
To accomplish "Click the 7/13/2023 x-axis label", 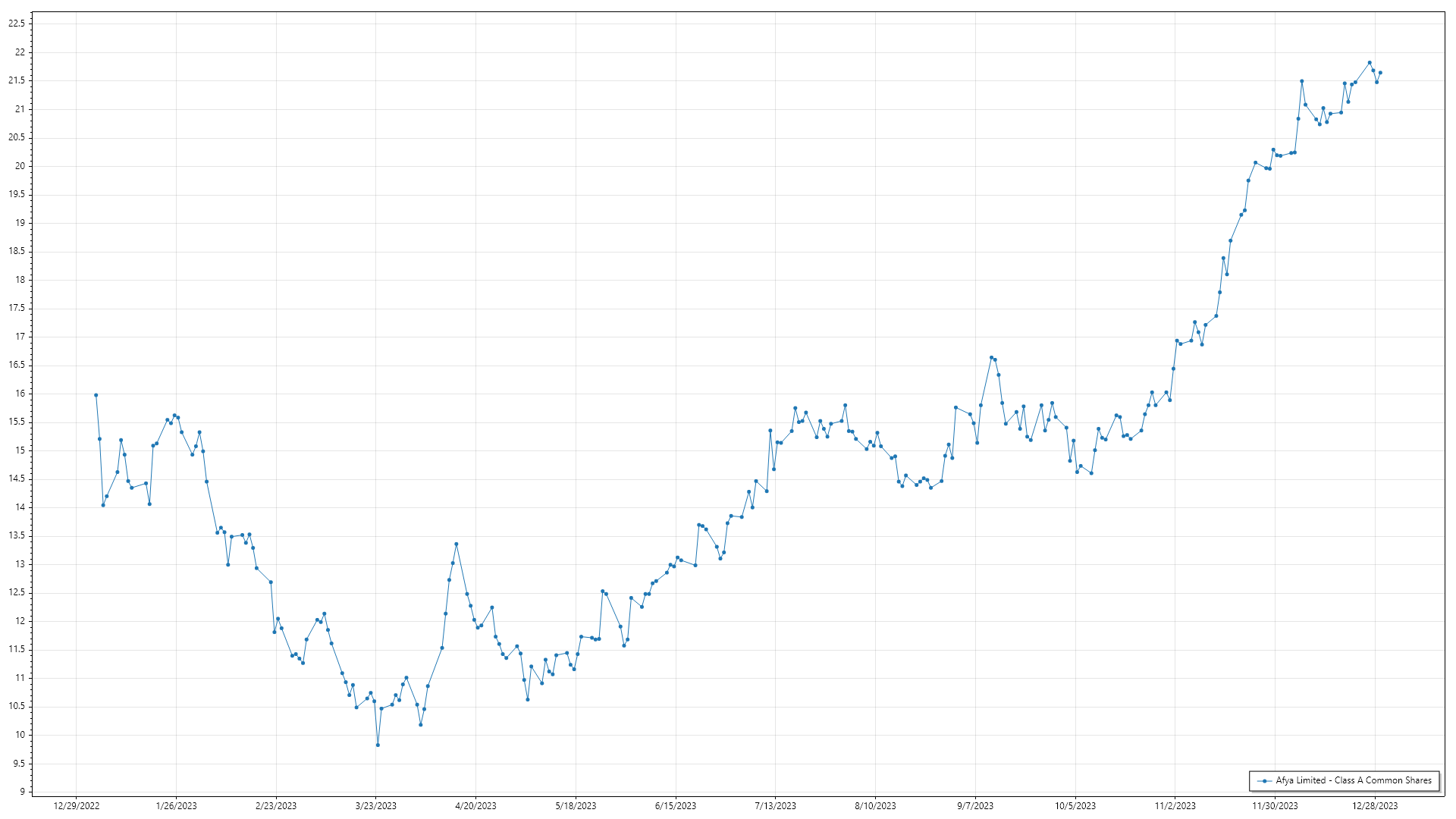I will pyautogui.click(x=775, y=806).
